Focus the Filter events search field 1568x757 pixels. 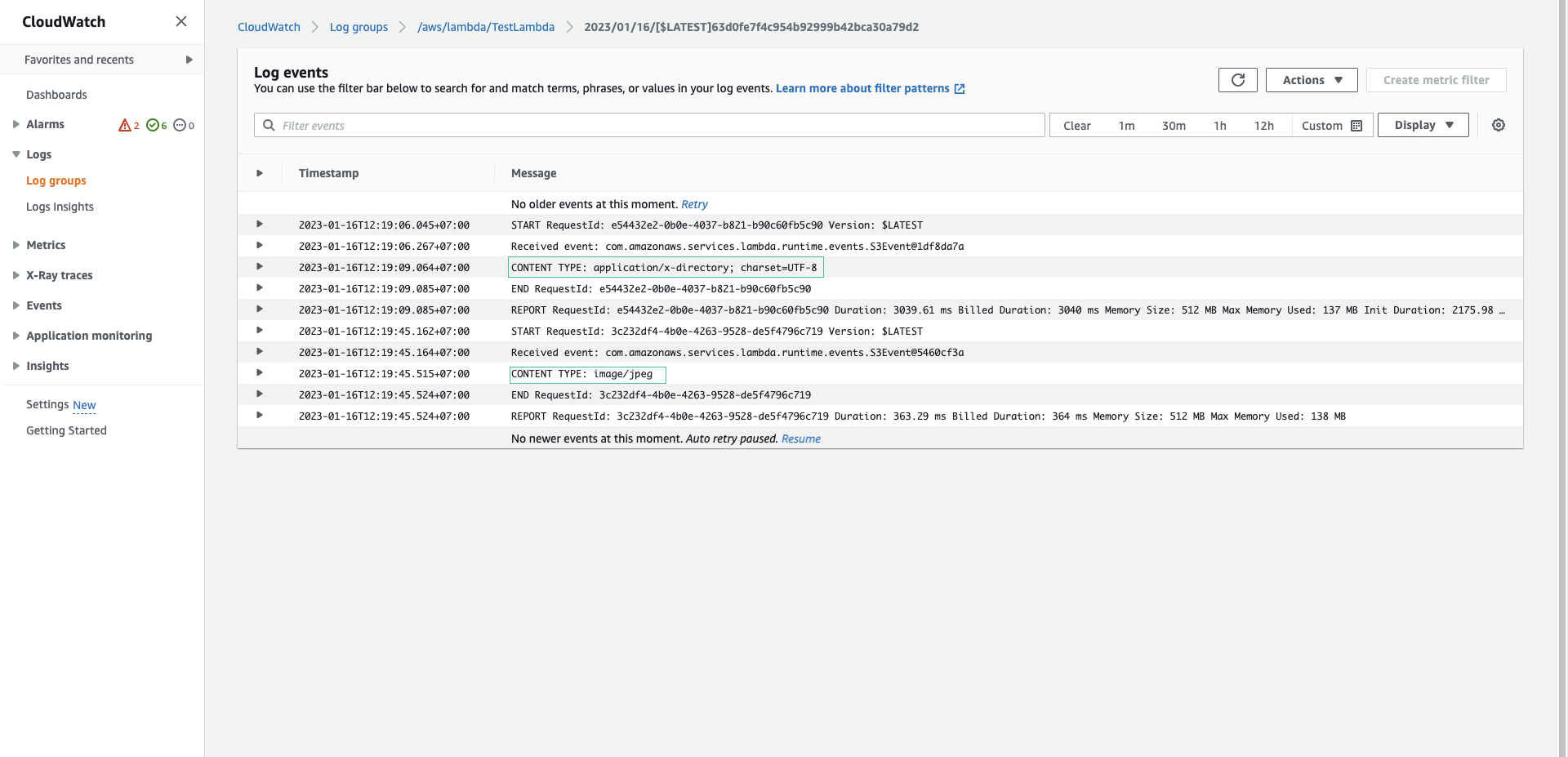point(649,125)
